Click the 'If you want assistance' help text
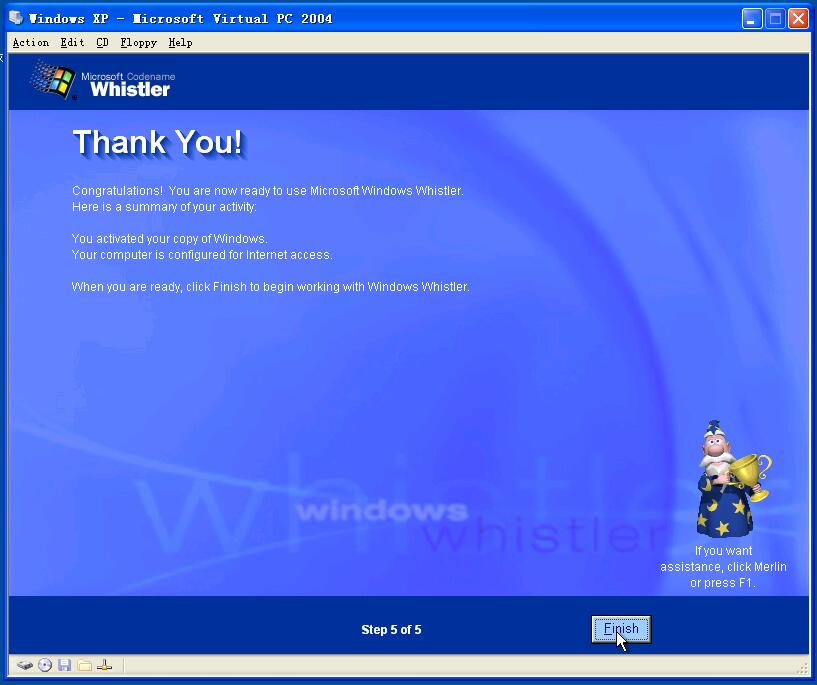This screenshot has width=817, height=685. pyautogui.click(x=723, y=567)
